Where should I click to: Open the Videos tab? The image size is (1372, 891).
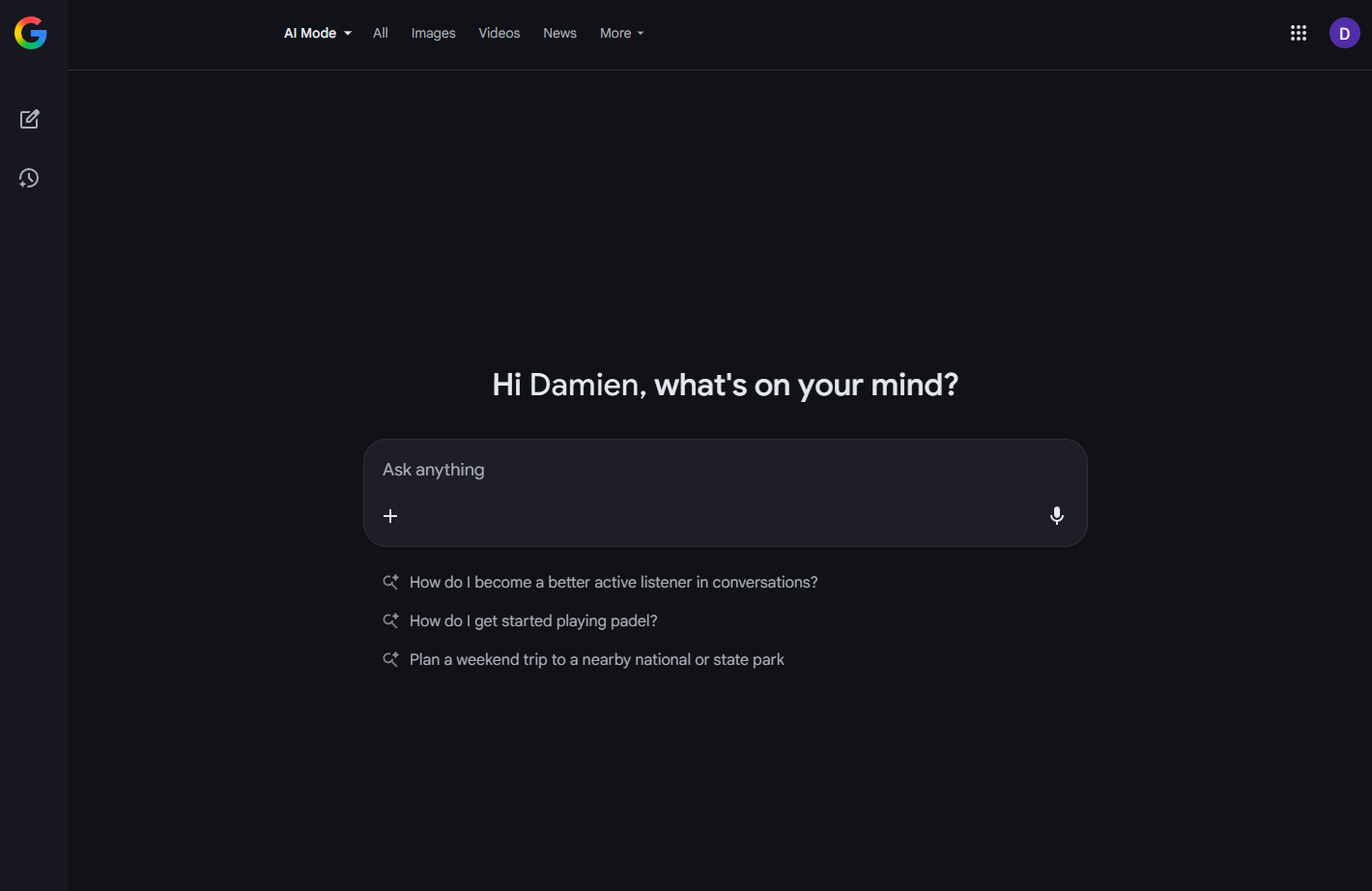tap(499, 32)
